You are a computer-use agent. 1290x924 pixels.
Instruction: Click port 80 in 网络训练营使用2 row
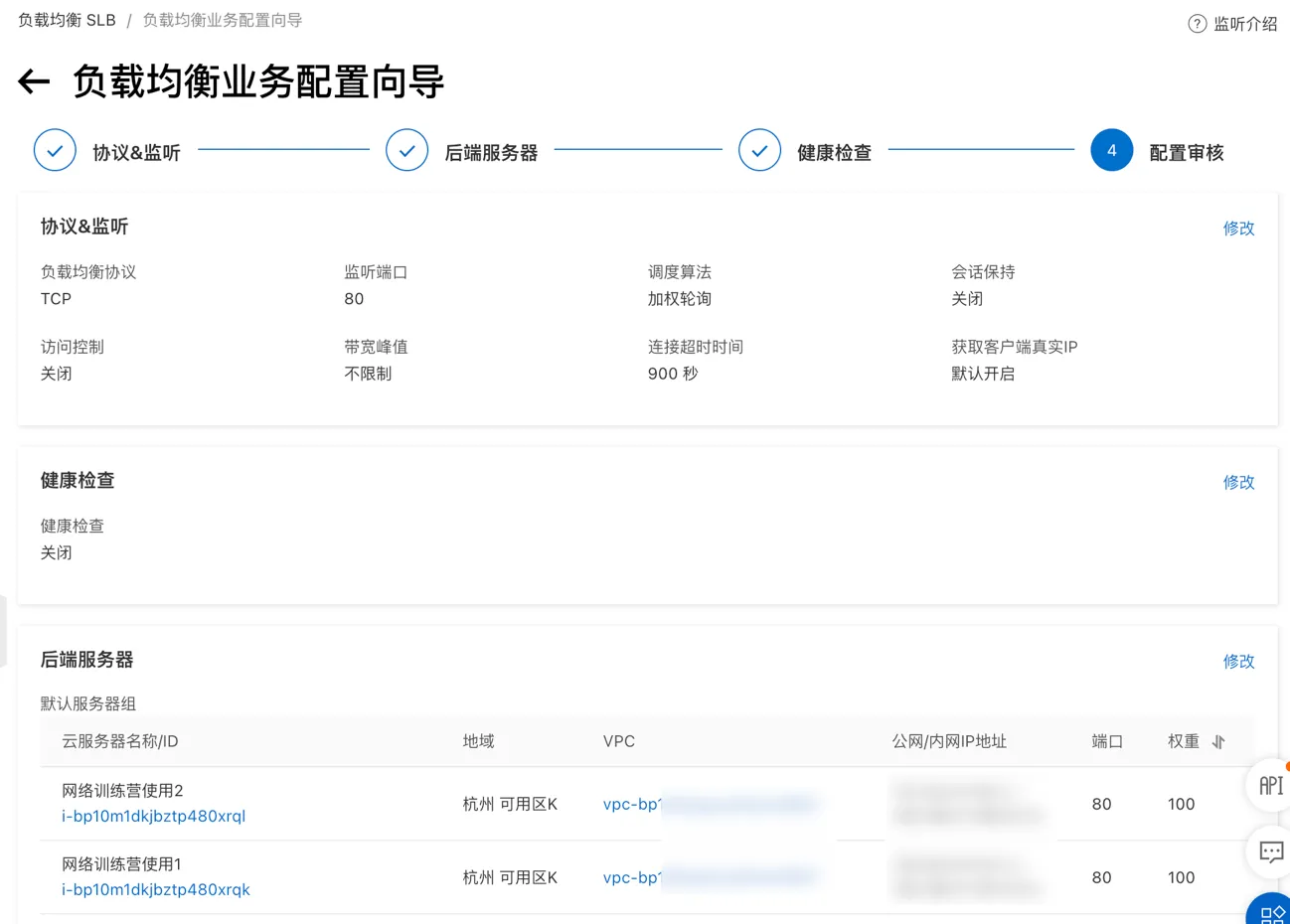(1101, 804)
